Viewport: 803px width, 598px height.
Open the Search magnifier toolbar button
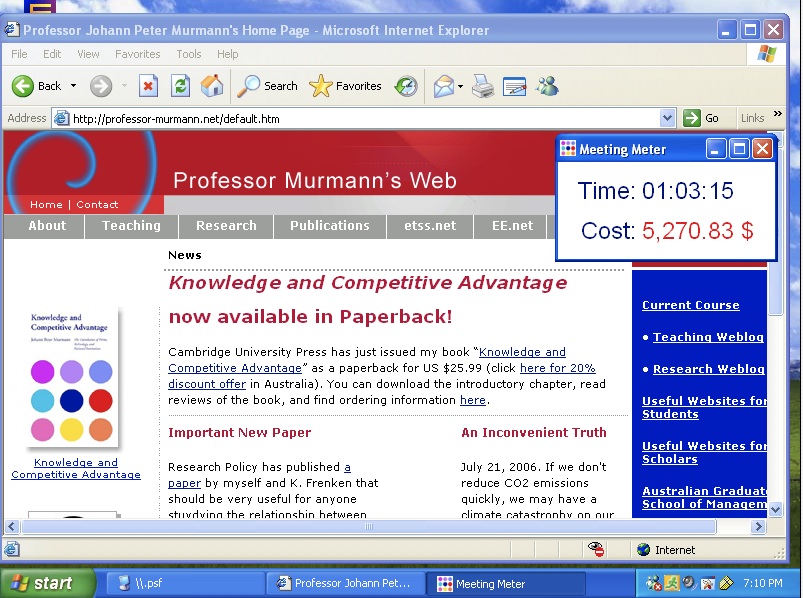(x=267, y=86)
